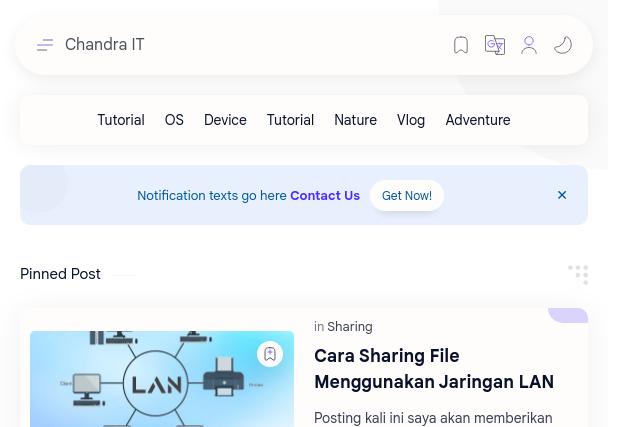Open Cara Sharing File post title
Screen dimensions: 640x427
point(433,369)
